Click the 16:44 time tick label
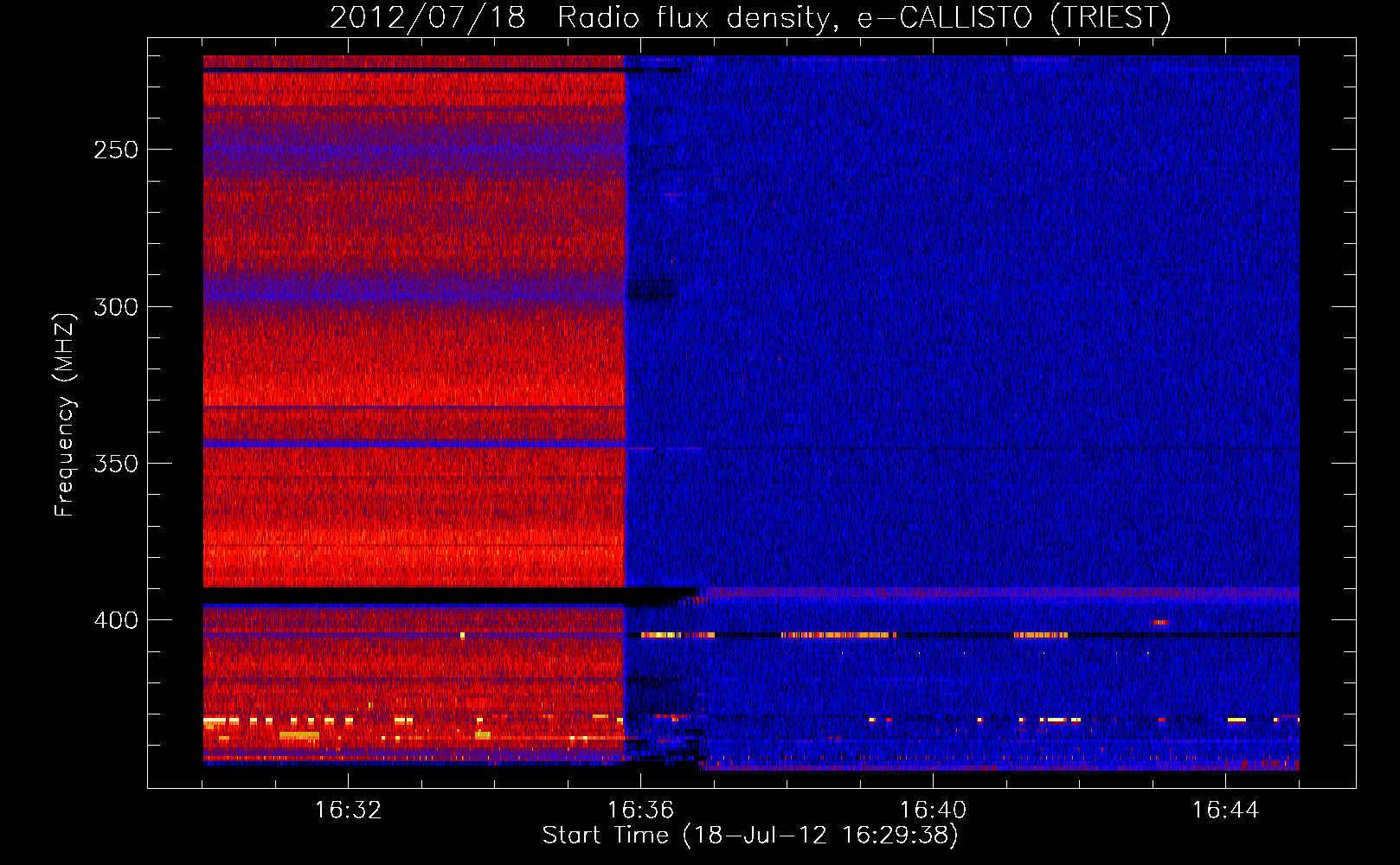Screen dimensions: 1400x865 (1225, 810)
